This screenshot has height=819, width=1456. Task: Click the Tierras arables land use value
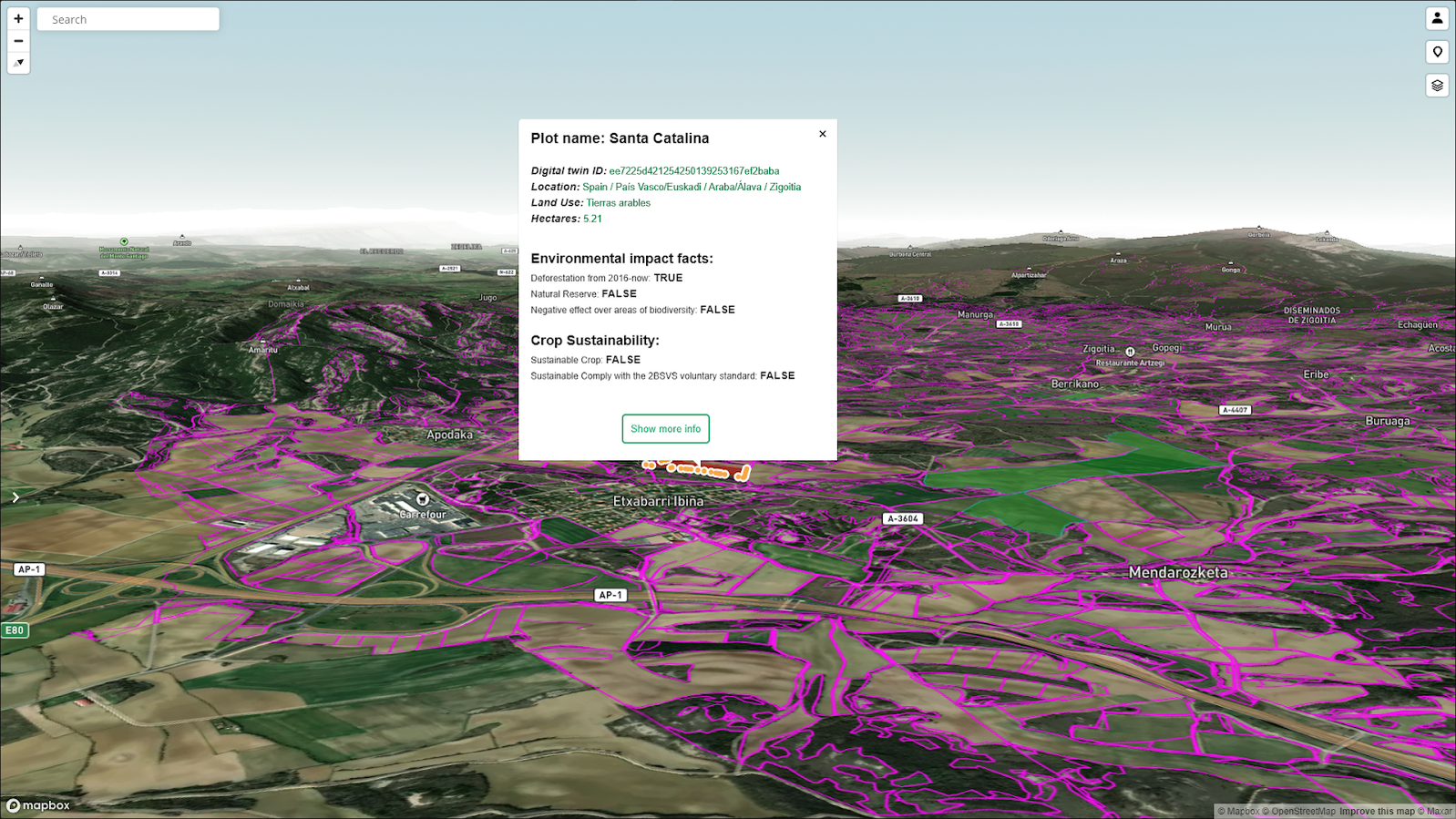[618, 203]
